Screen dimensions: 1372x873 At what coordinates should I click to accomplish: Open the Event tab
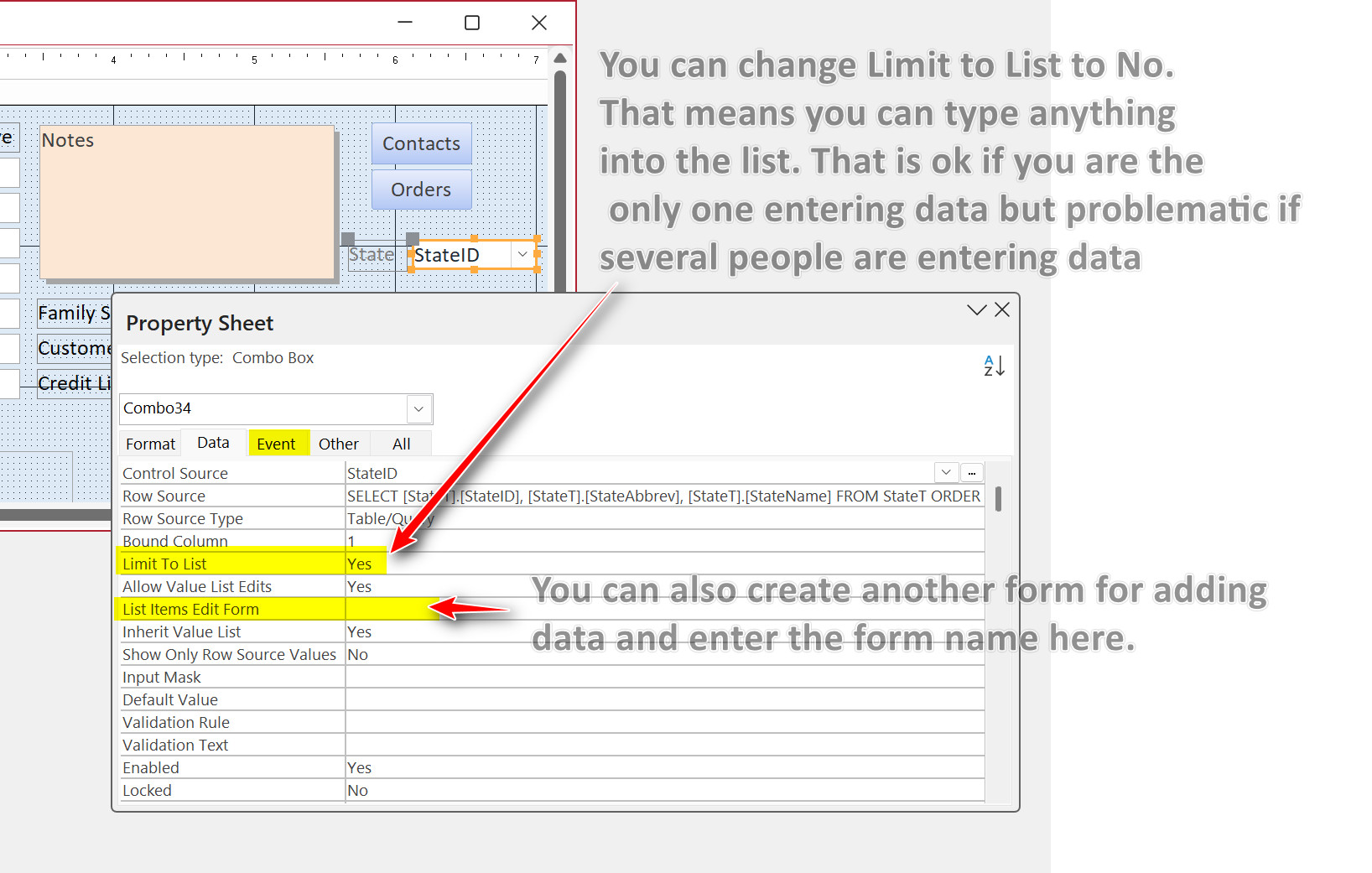pos(278,443)
